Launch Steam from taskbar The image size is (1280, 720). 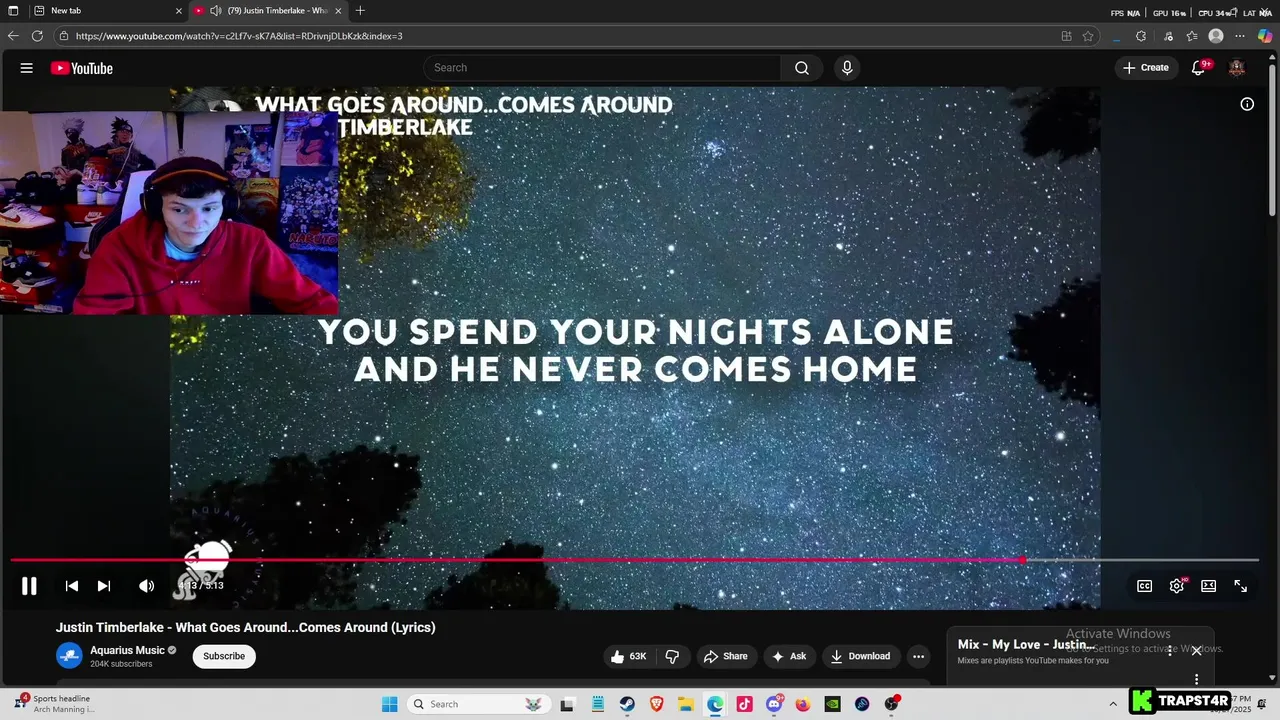tap(627, 704)
